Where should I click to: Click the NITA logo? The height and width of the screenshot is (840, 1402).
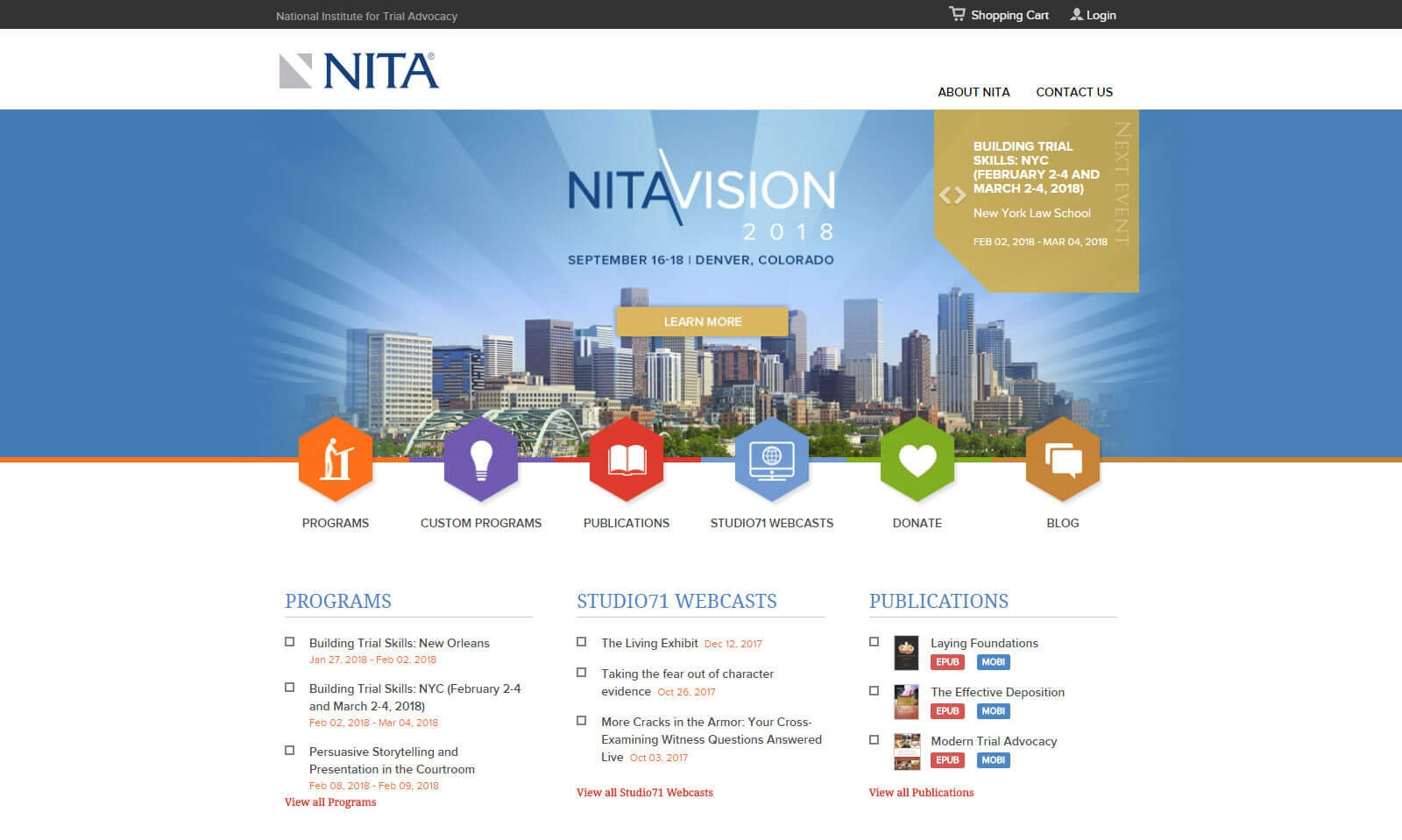coord(359,71)
